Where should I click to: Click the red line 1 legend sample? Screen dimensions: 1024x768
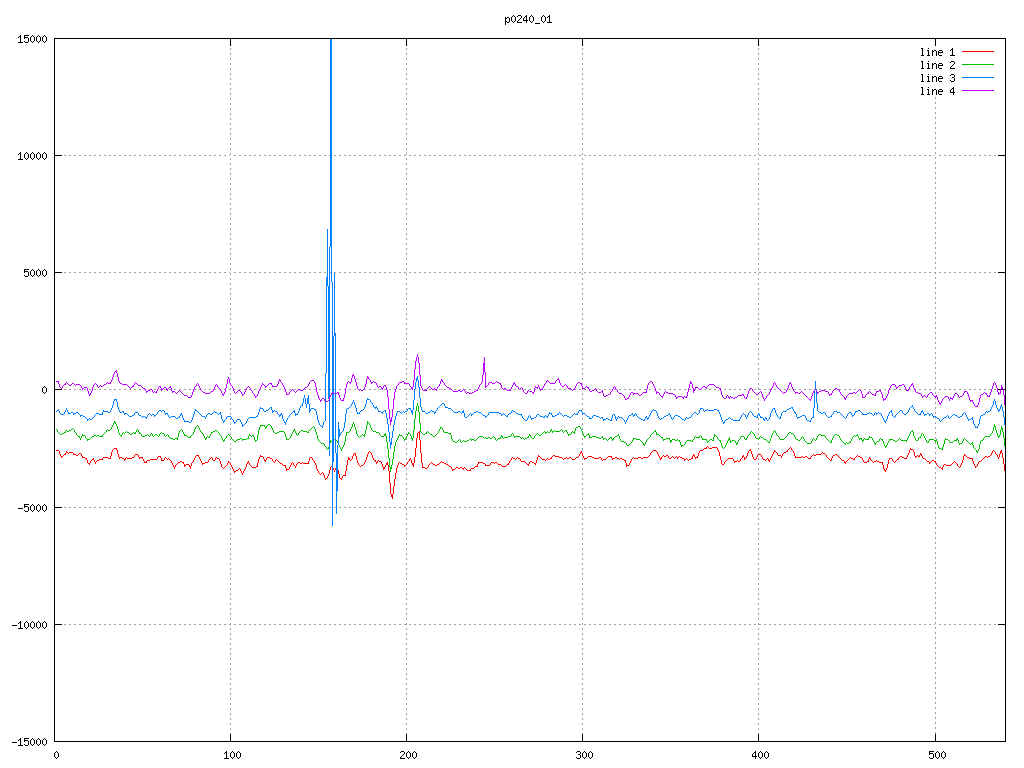[x=978, y=52]
